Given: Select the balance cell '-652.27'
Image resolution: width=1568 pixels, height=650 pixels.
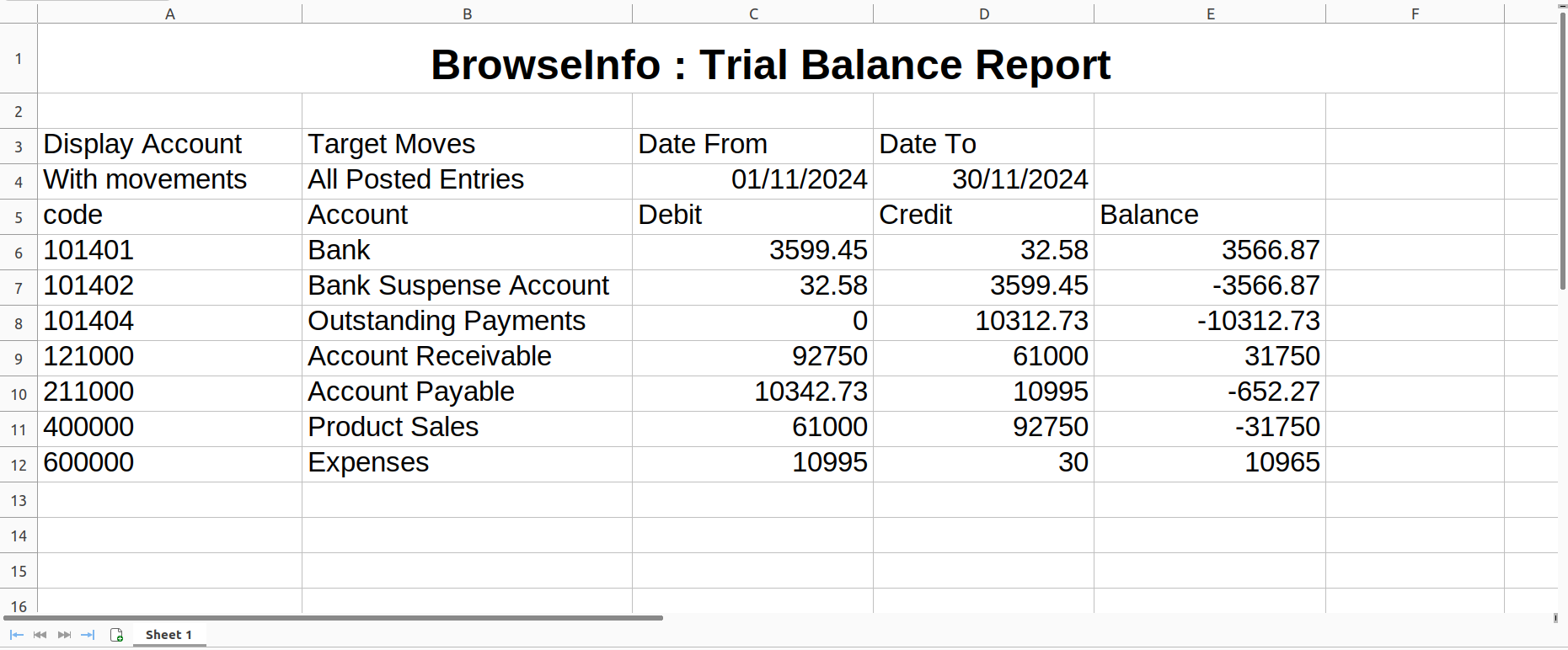Looking at the screenshot, I should point(1210,393).
